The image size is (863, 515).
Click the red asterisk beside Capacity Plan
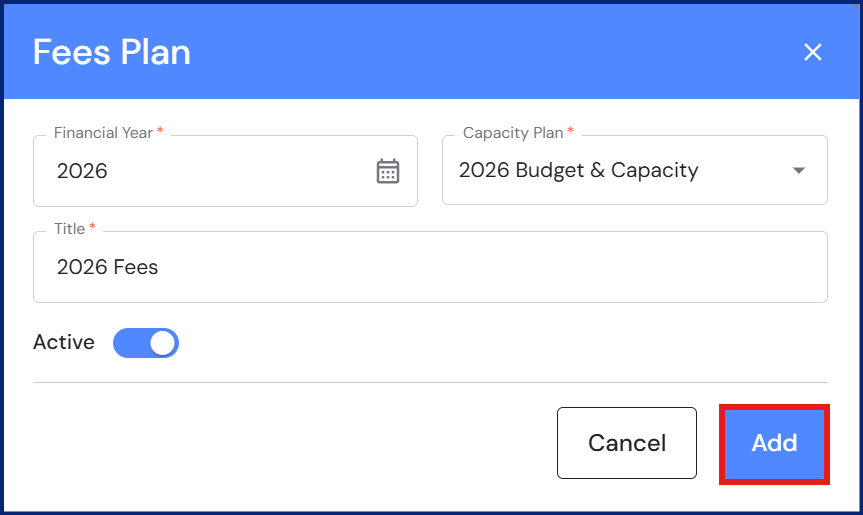[x=571, y=132]
